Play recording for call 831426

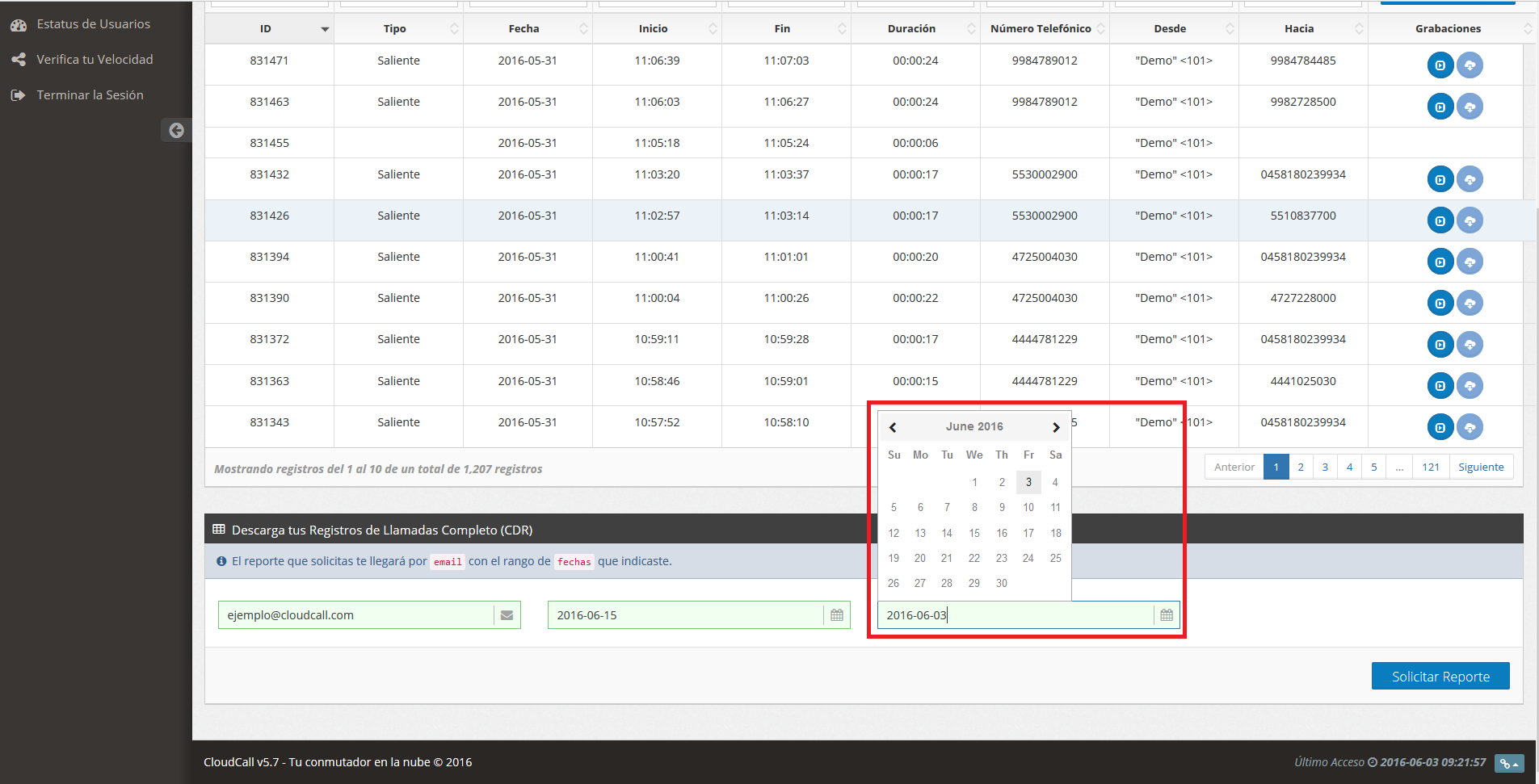coord(1440,220)
